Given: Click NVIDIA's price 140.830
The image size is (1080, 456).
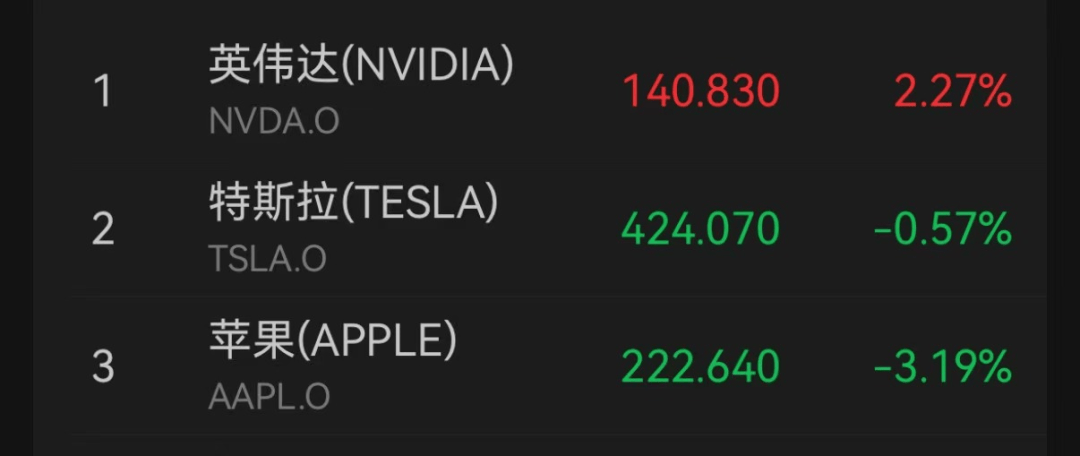Looking at the screenshot, I should [x=701, y=92].
